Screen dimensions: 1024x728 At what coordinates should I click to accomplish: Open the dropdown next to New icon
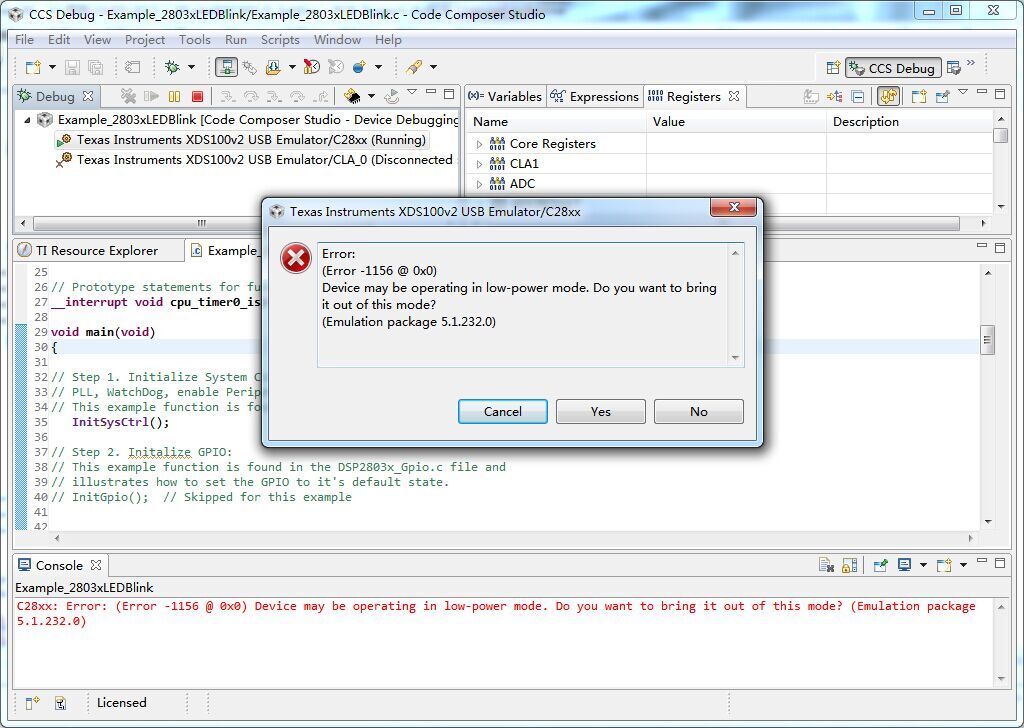tap(52, 67)
